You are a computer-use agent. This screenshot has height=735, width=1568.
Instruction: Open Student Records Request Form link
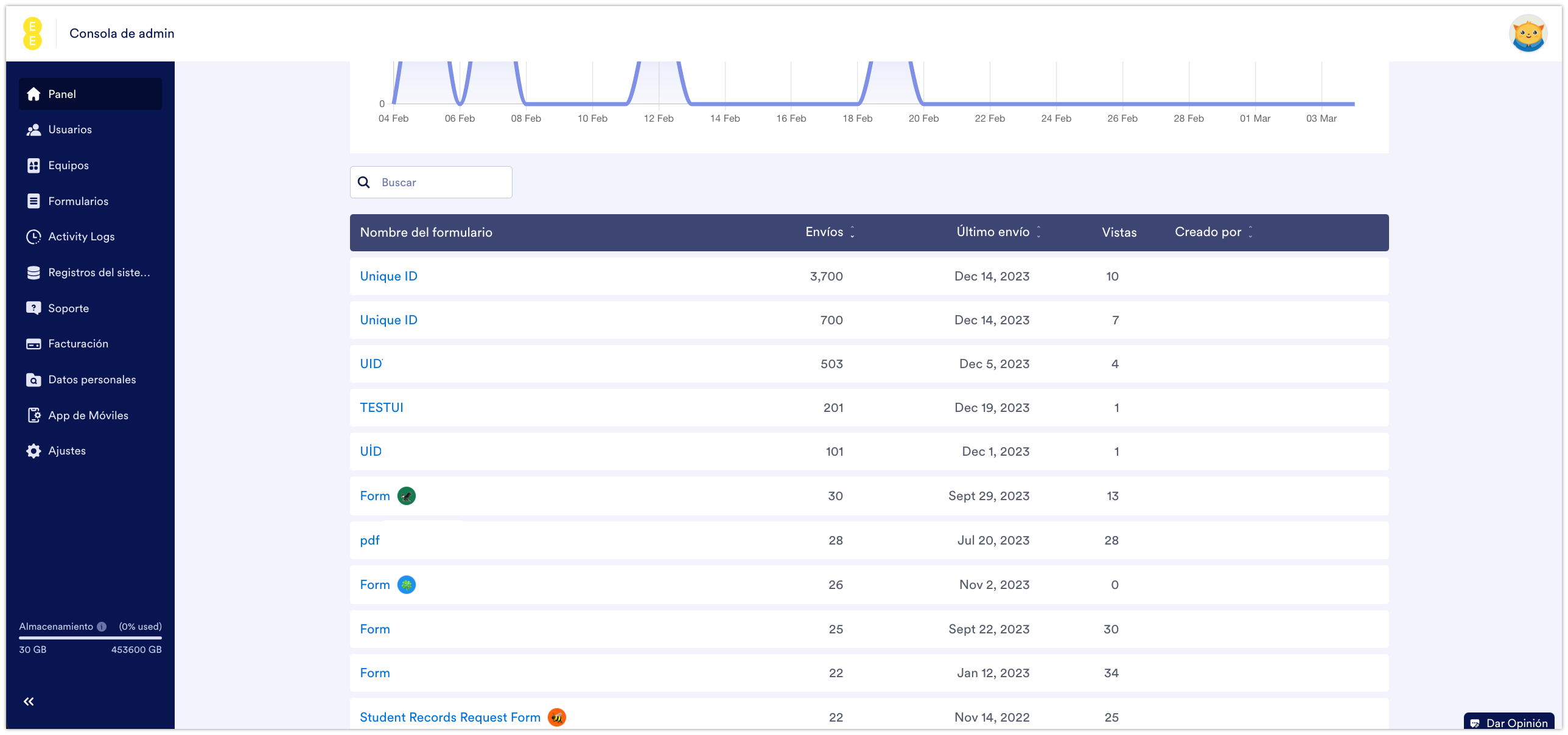click(x=450, y=717)
